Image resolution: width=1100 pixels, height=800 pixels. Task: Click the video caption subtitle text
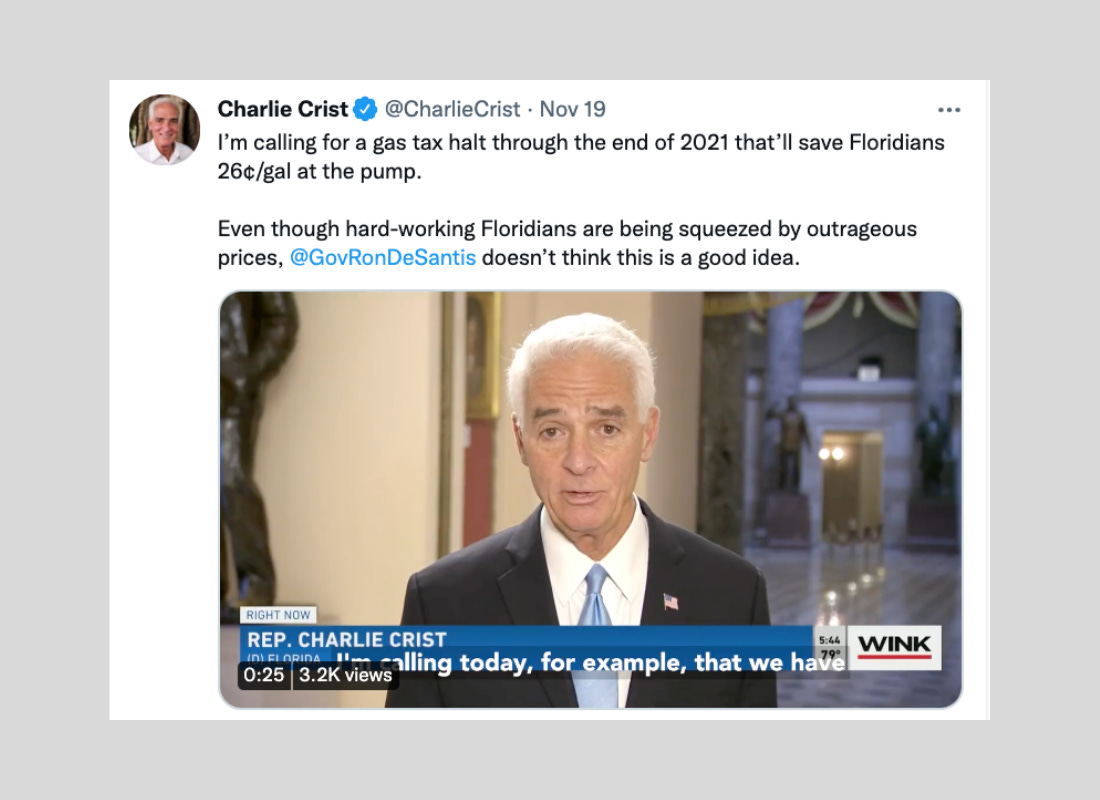point(590,662)
